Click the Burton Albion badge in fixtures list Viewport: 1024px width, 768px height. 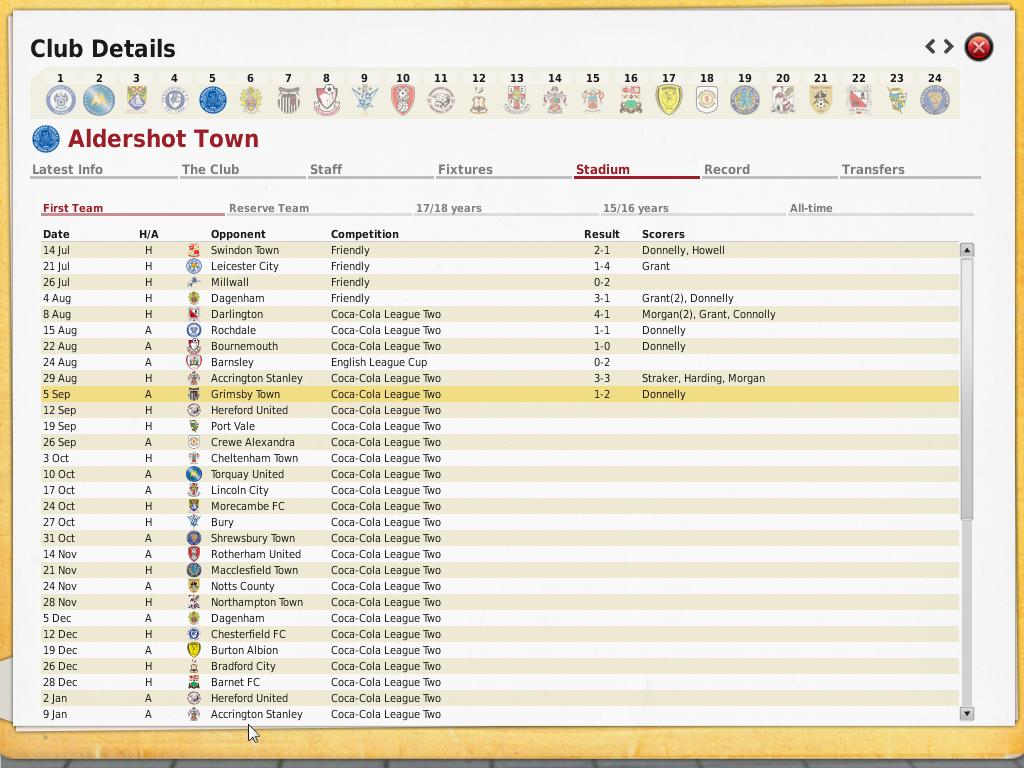coord(194,650)
